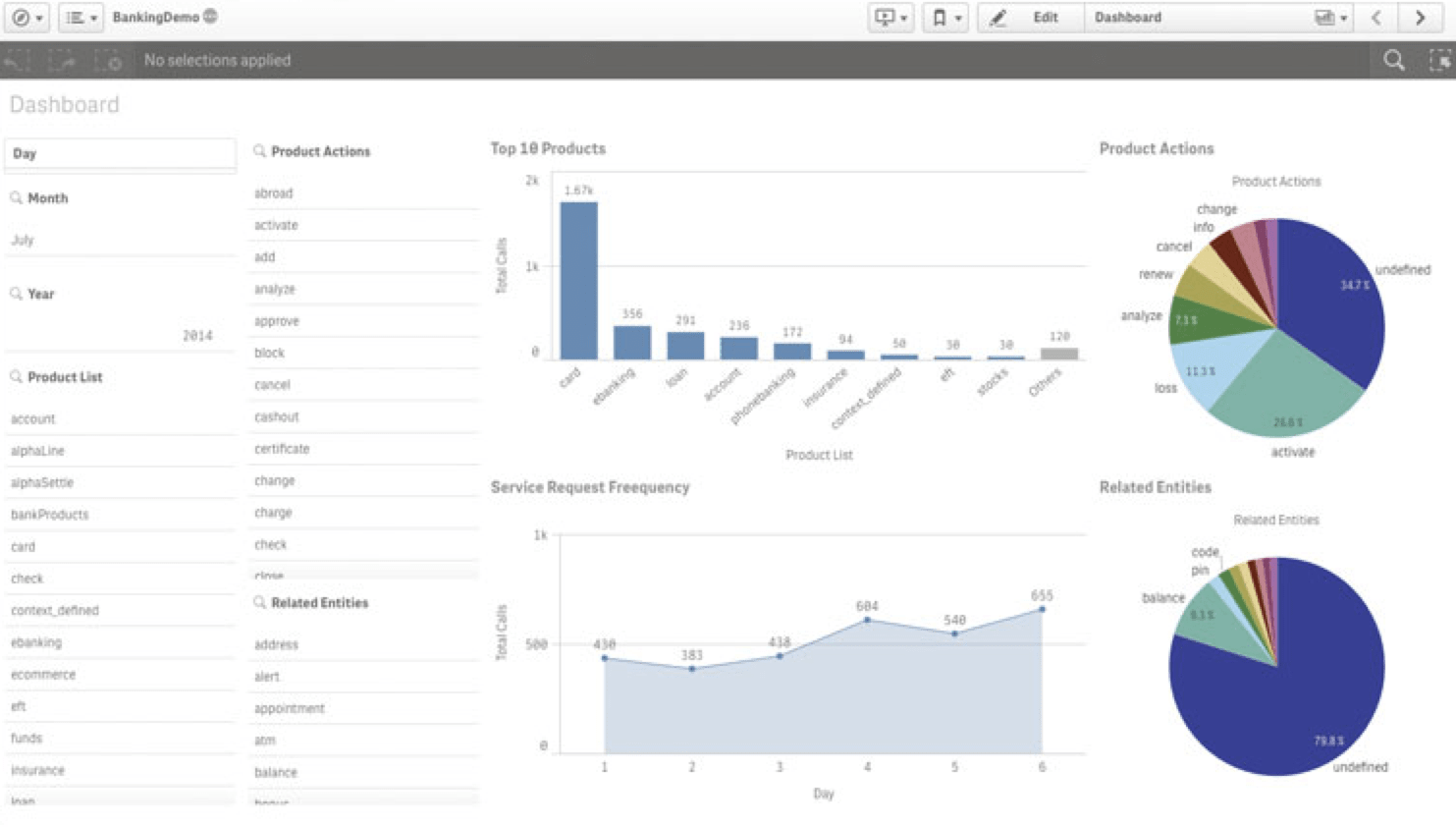Select approve in Product Actions list
Screen dimensions: 1456x827
tap(363, 321)
